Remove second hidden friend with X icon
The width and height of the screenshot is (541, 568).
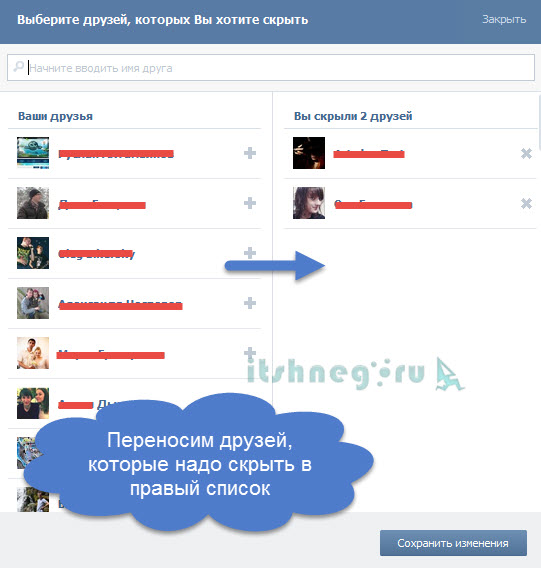pos(526,204)
